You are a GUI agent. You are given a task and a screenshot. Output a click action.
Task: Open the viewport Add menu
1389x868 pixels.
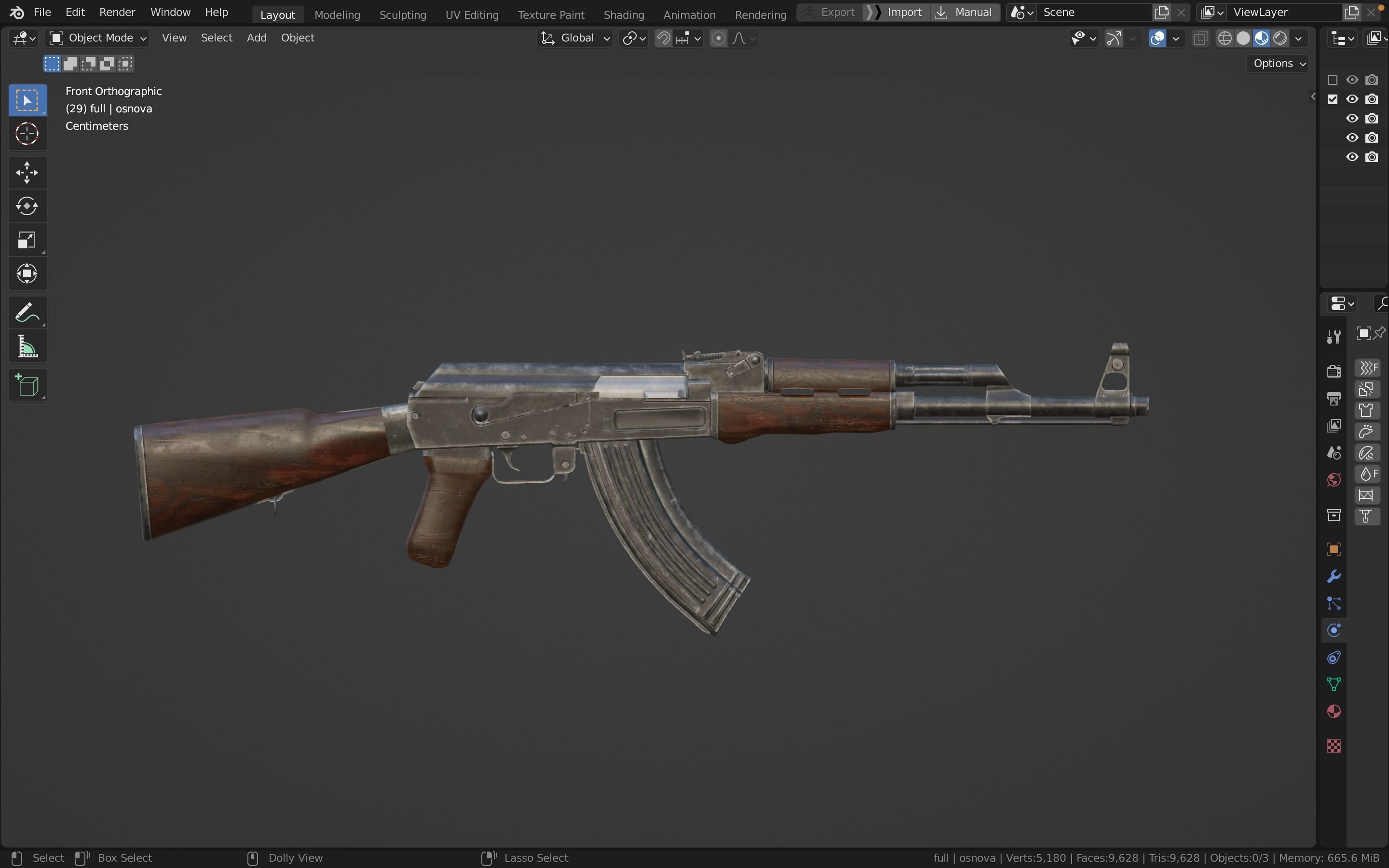pyautogui.click(x=257, y=38)
